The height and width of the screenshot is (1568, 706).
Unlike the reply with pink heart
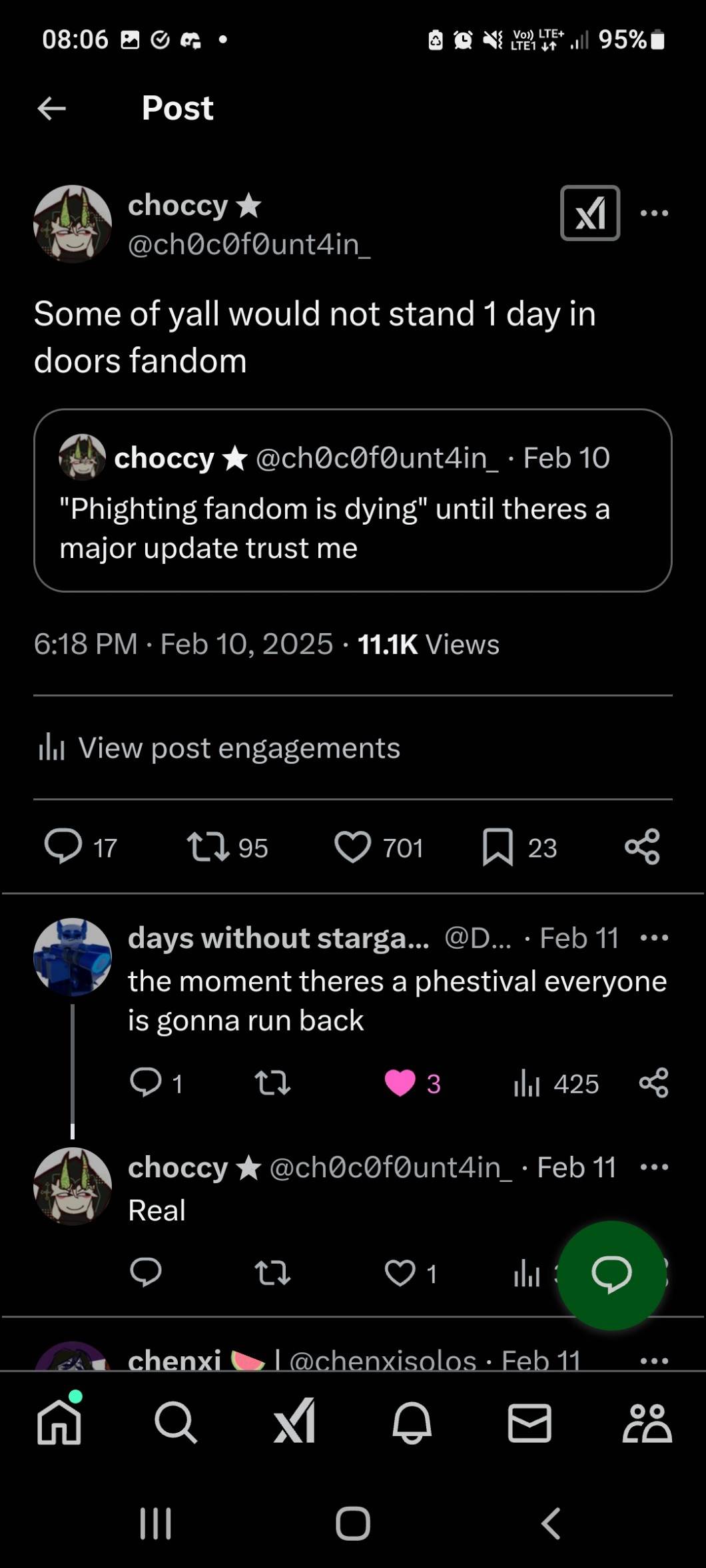click(x=400, y=1083)
